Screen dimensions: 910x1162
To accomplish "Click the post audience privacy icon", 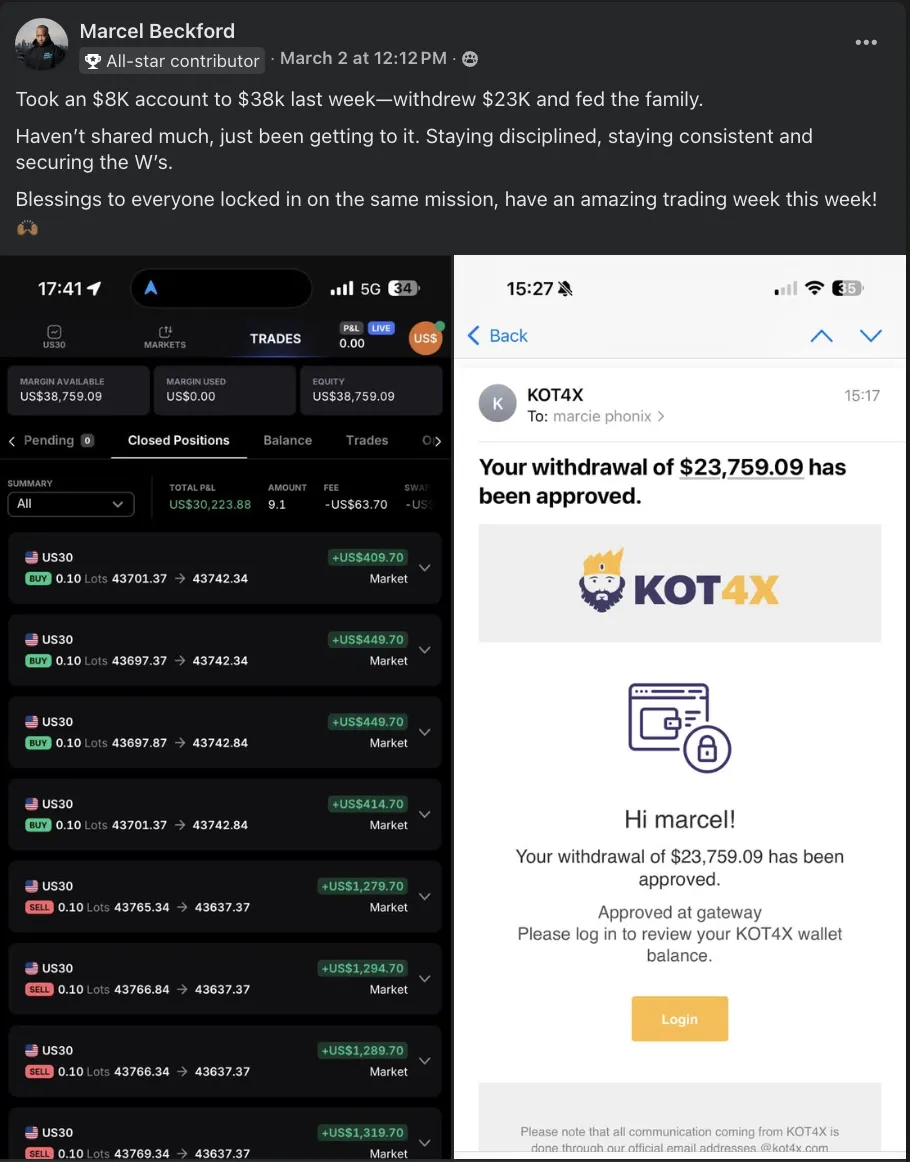I will (470, 59).
